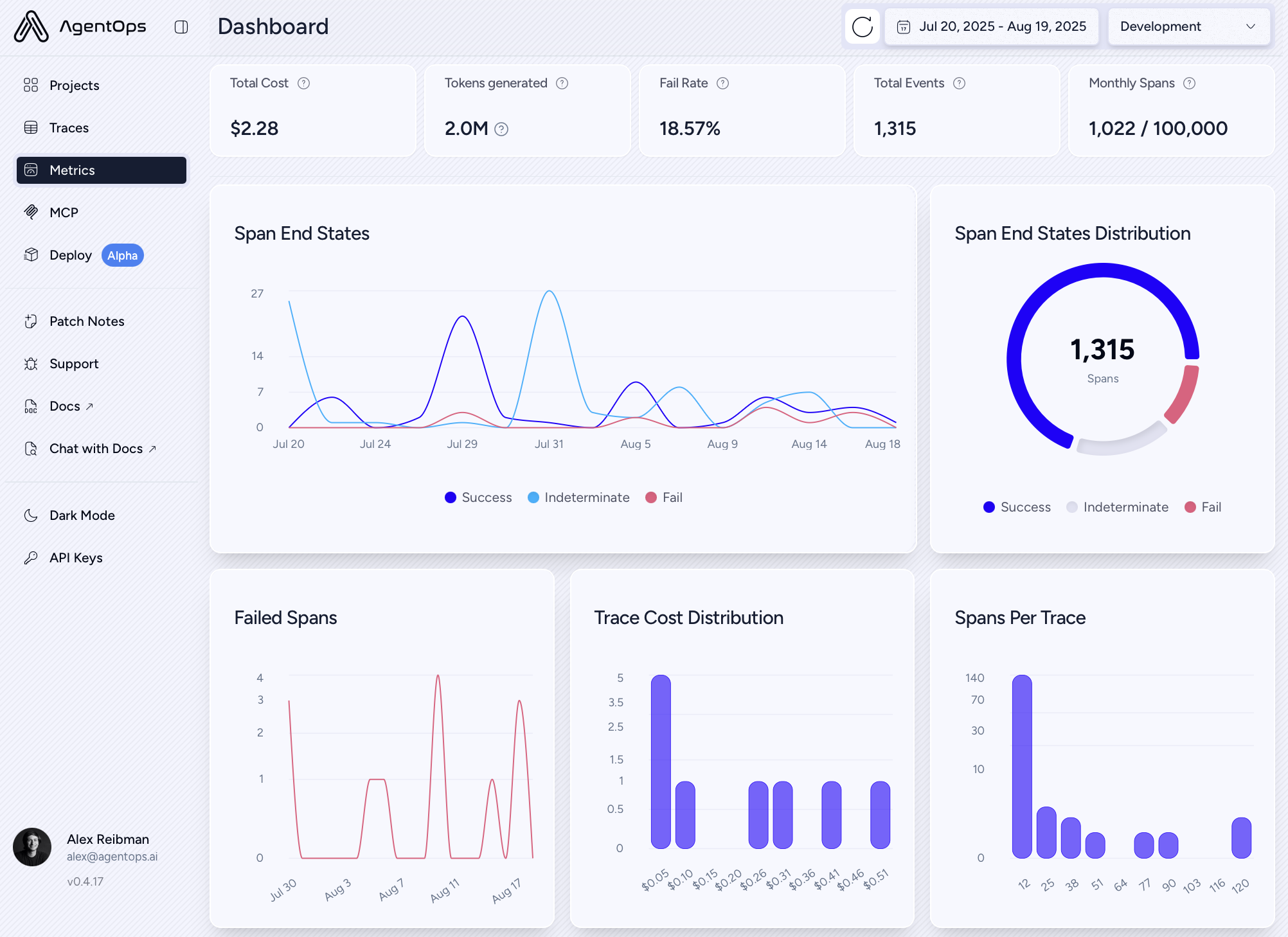Open the Development environment dropdown
The image size is (1288, 937).
pos(1188,27)
